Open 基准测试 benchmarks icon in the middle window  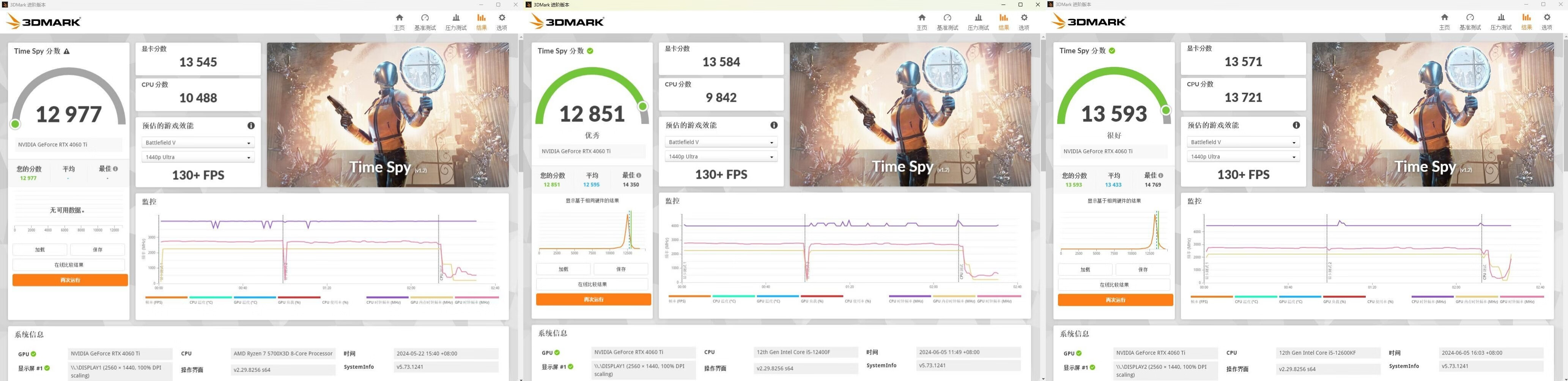click(947, 21)
